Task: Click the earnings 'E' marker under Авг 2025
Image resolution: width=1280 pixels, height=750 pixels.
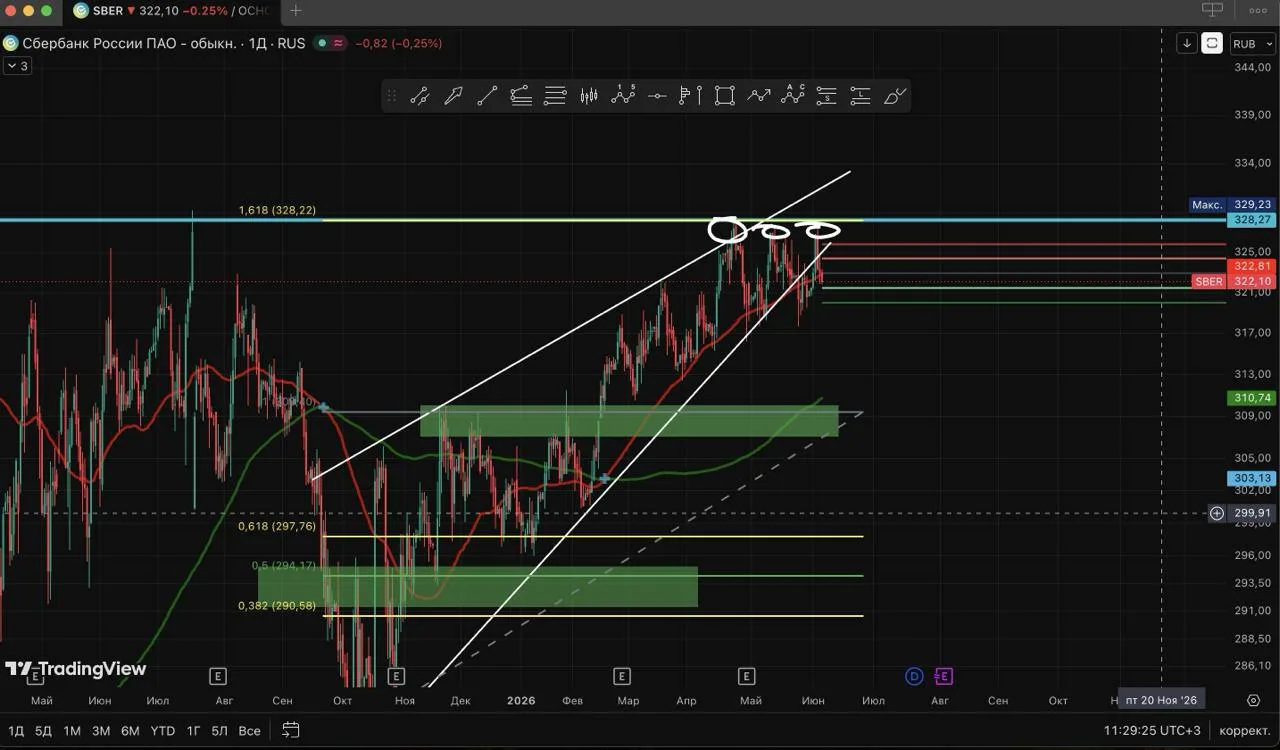Action: tap(218, 677)
